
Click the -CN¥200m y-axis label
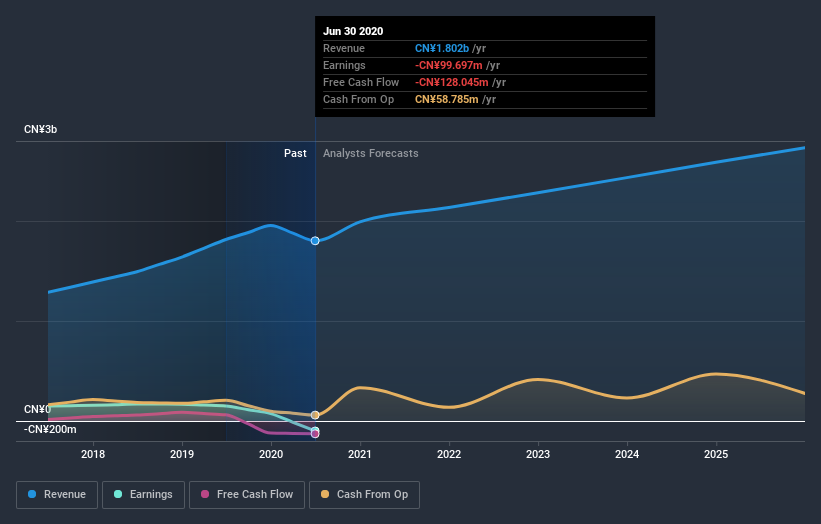(x=50, y=429)
